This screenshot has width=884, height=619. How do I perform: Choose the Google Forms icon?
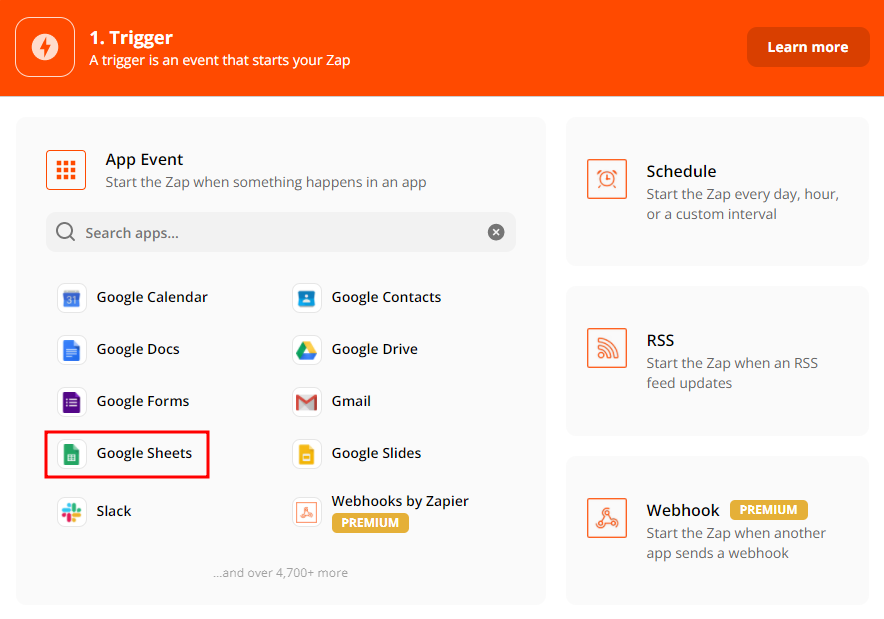click(x=71, y=402)
